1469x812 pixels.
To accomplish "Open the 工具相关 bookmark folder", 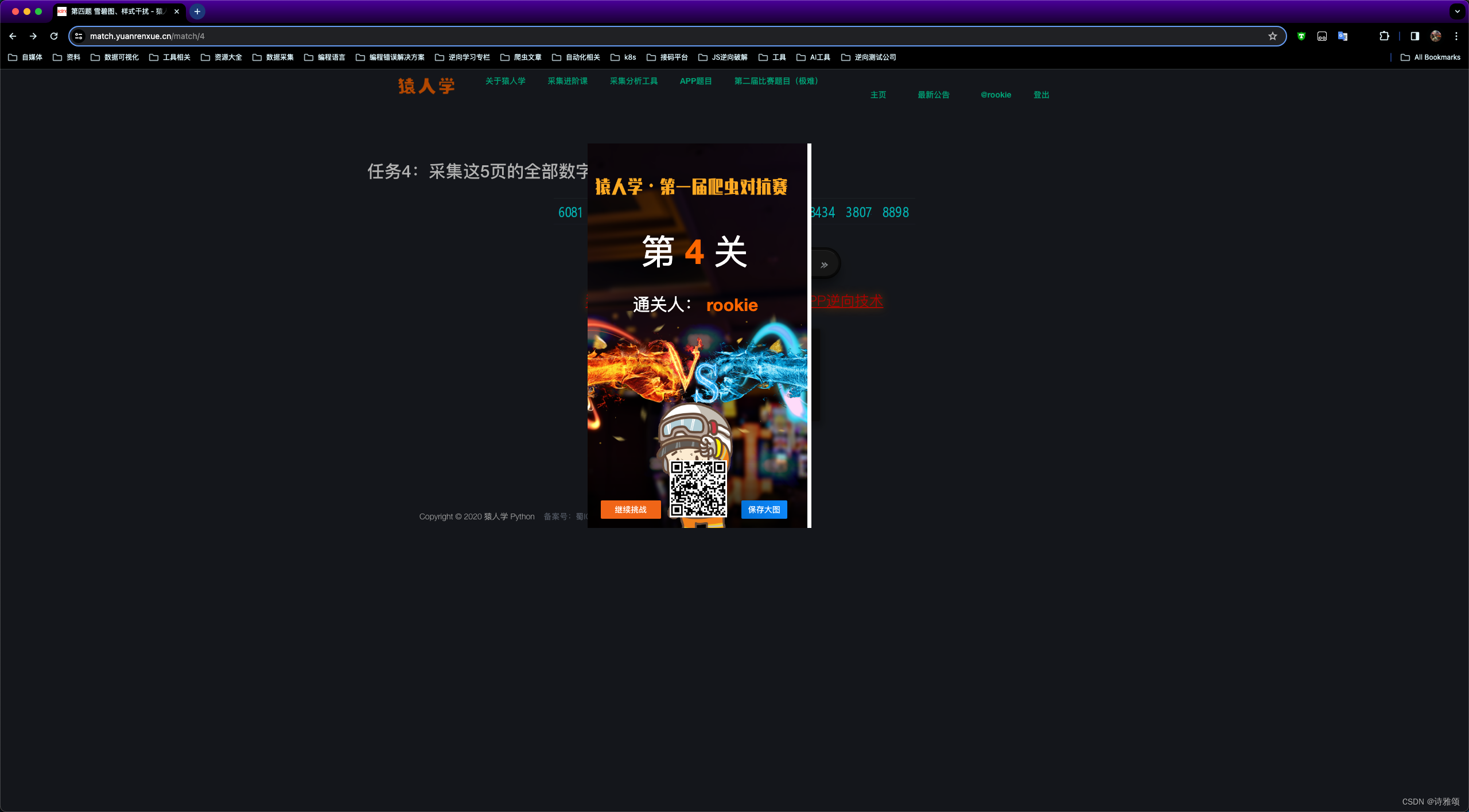I will pos(170,57).
